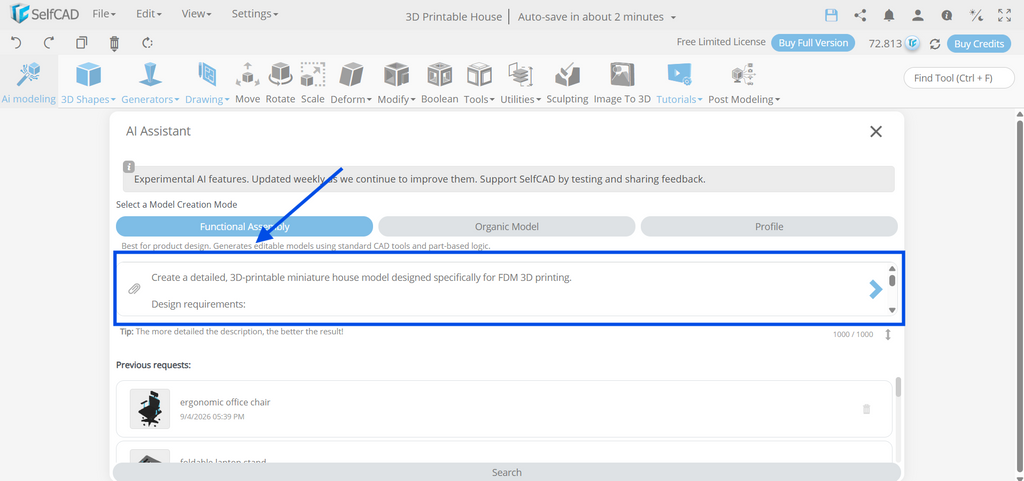This screenshot has height=481, width=1024.
Task: Expand the Generators dropdown
Action: 150,82
